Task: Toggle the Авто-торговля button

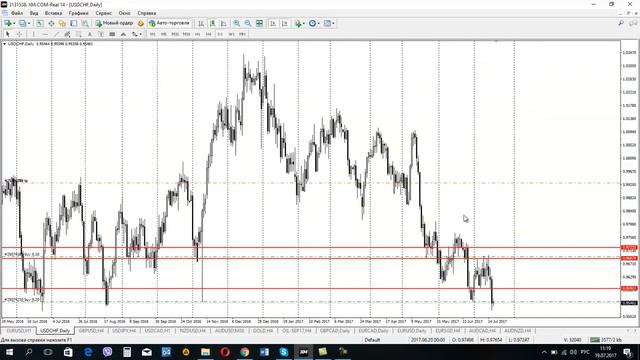Action: point(169,23)
